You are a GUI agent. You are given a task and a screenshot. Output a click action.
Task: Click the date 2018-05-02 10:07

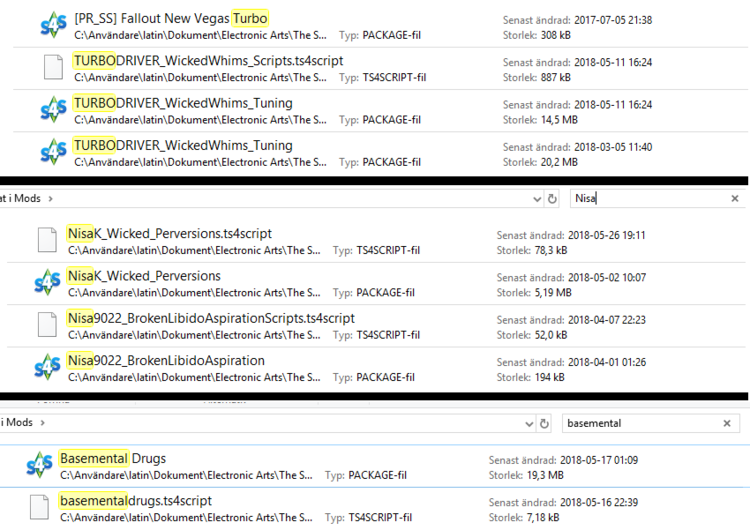(607, 277)
